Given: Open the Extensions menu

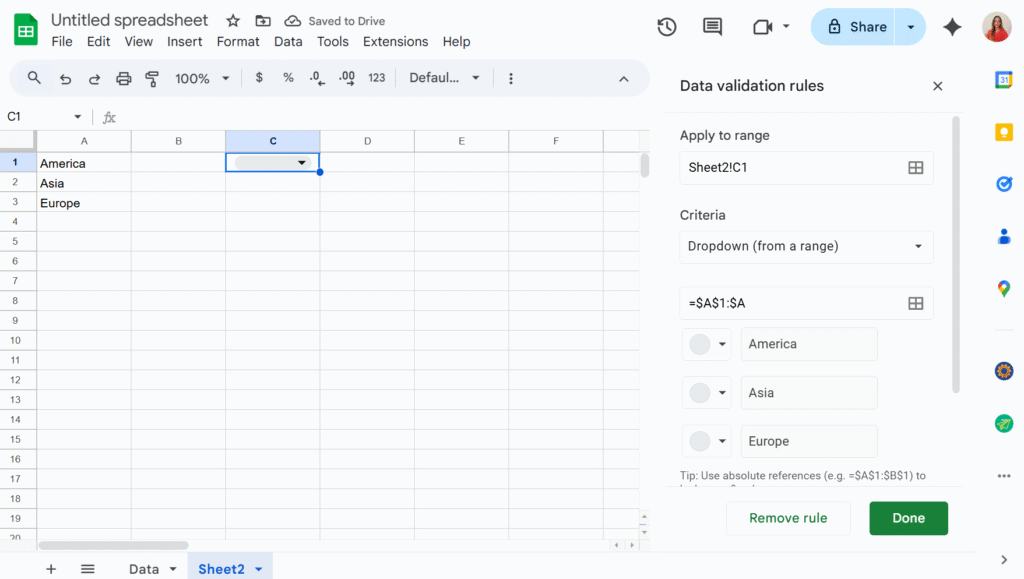Looking at the screenshot, I should tap(395, 42).
